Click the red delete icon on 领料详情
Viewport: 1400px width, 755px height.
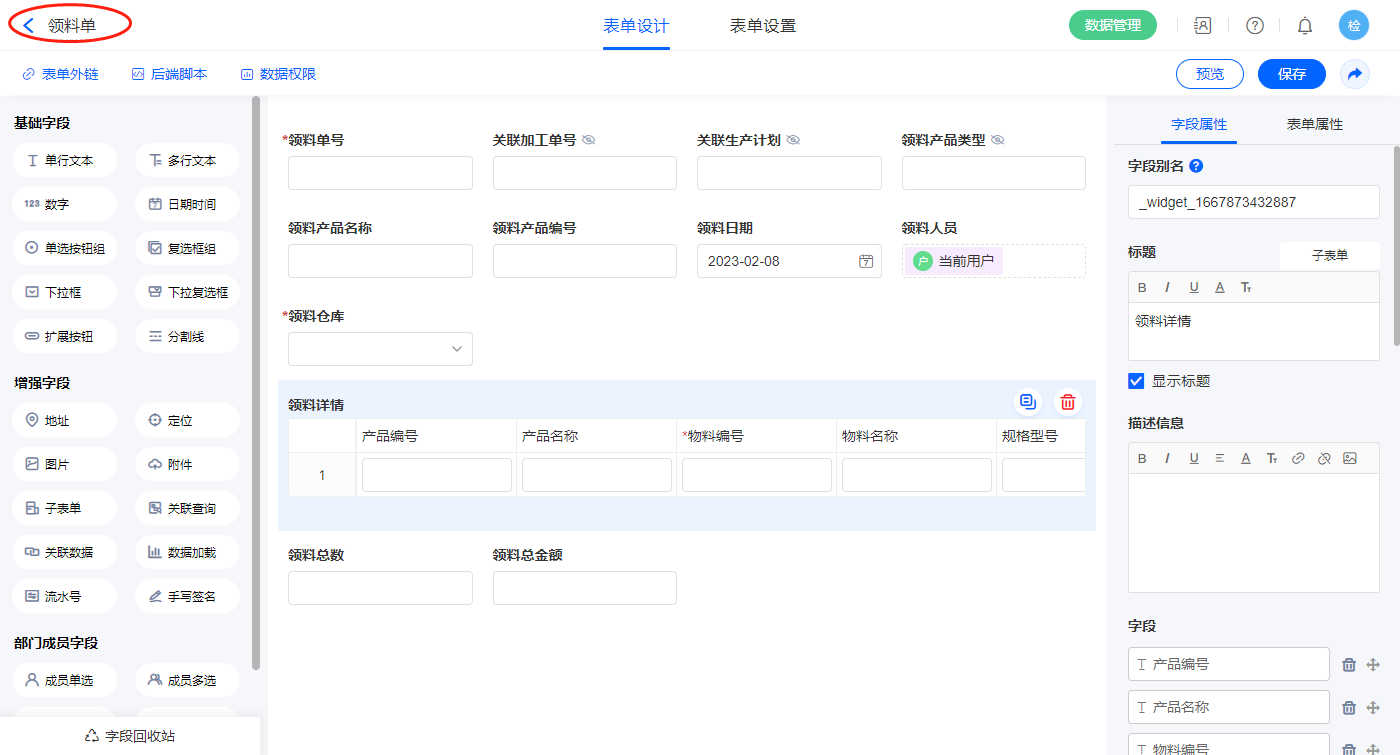pos(1068,402)
